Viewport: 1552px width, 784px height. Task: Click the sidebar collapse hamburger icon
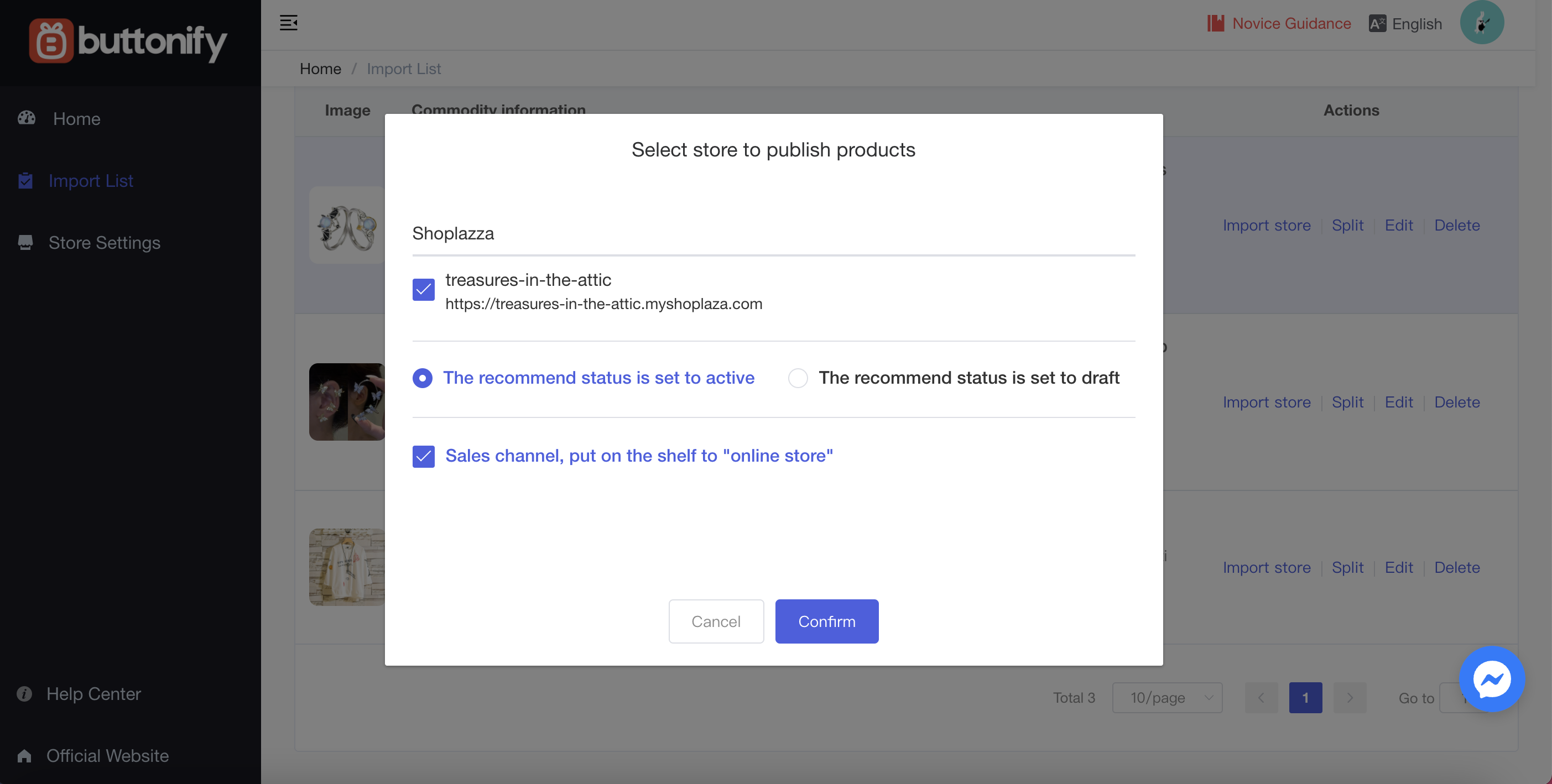pos(289,23)
